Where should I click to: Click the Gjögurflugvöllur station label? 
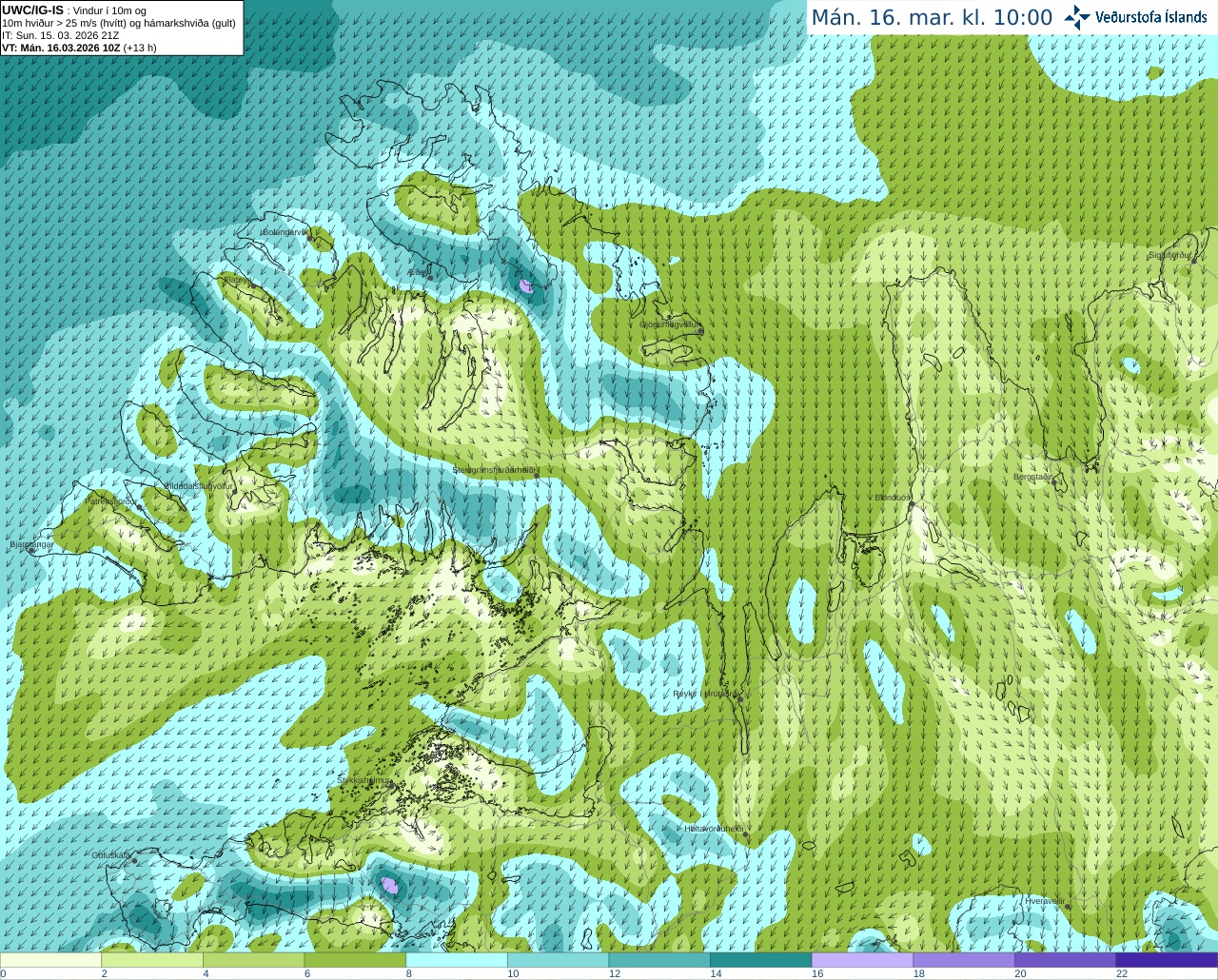[x=671, y=324]
